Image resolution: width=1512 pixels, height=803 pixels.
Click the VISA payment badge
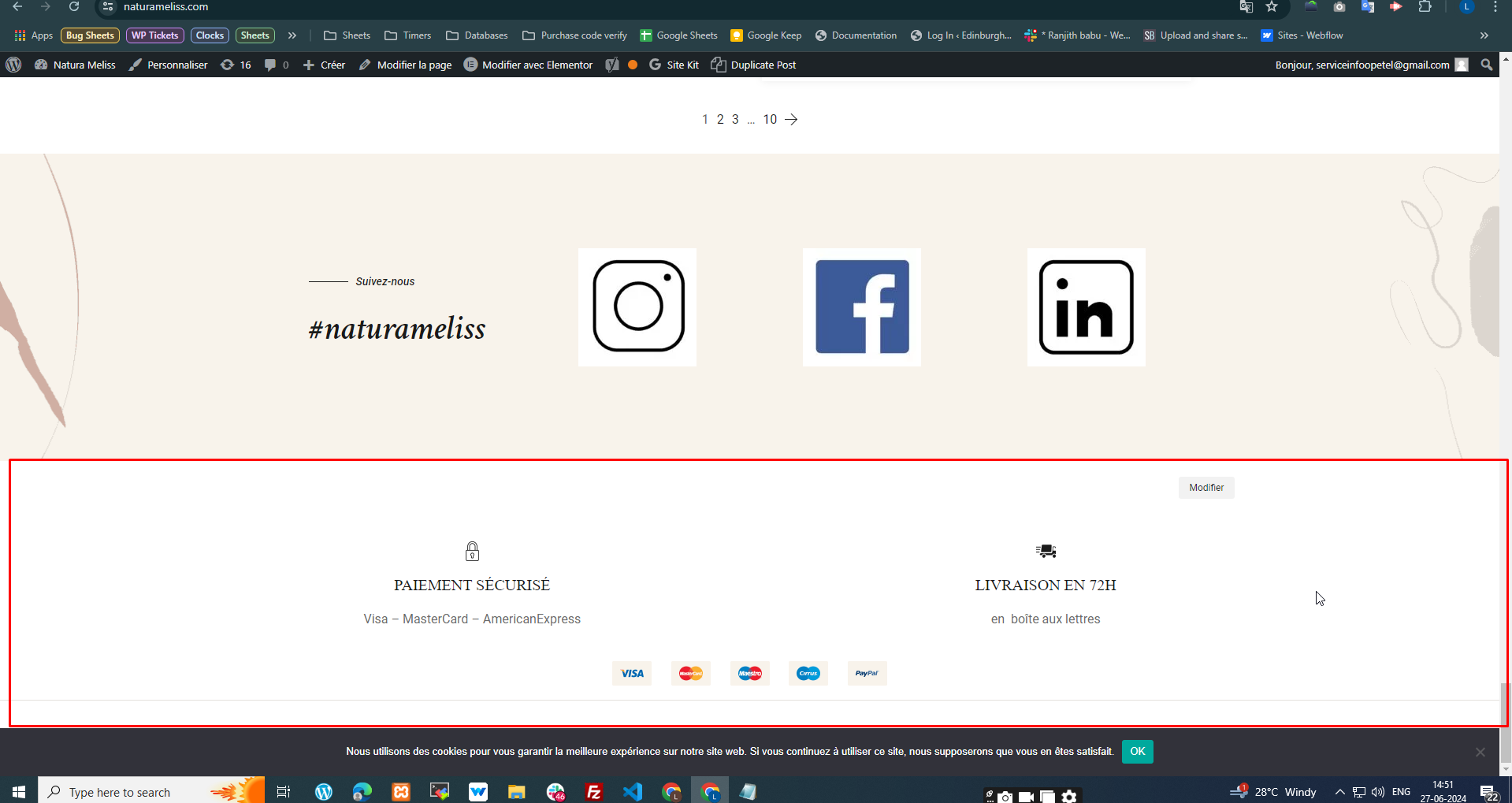point(632,673)
